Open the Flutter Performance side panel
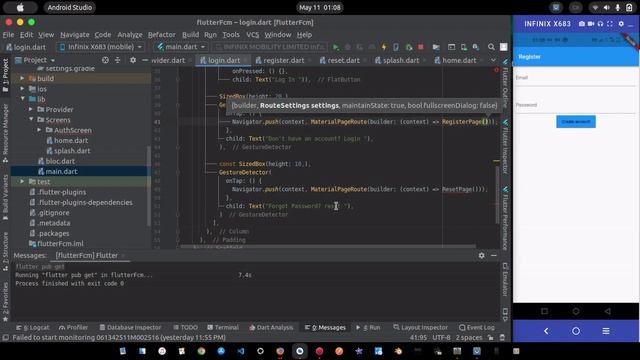The image size is (640, 360). (x=505, y=219)
